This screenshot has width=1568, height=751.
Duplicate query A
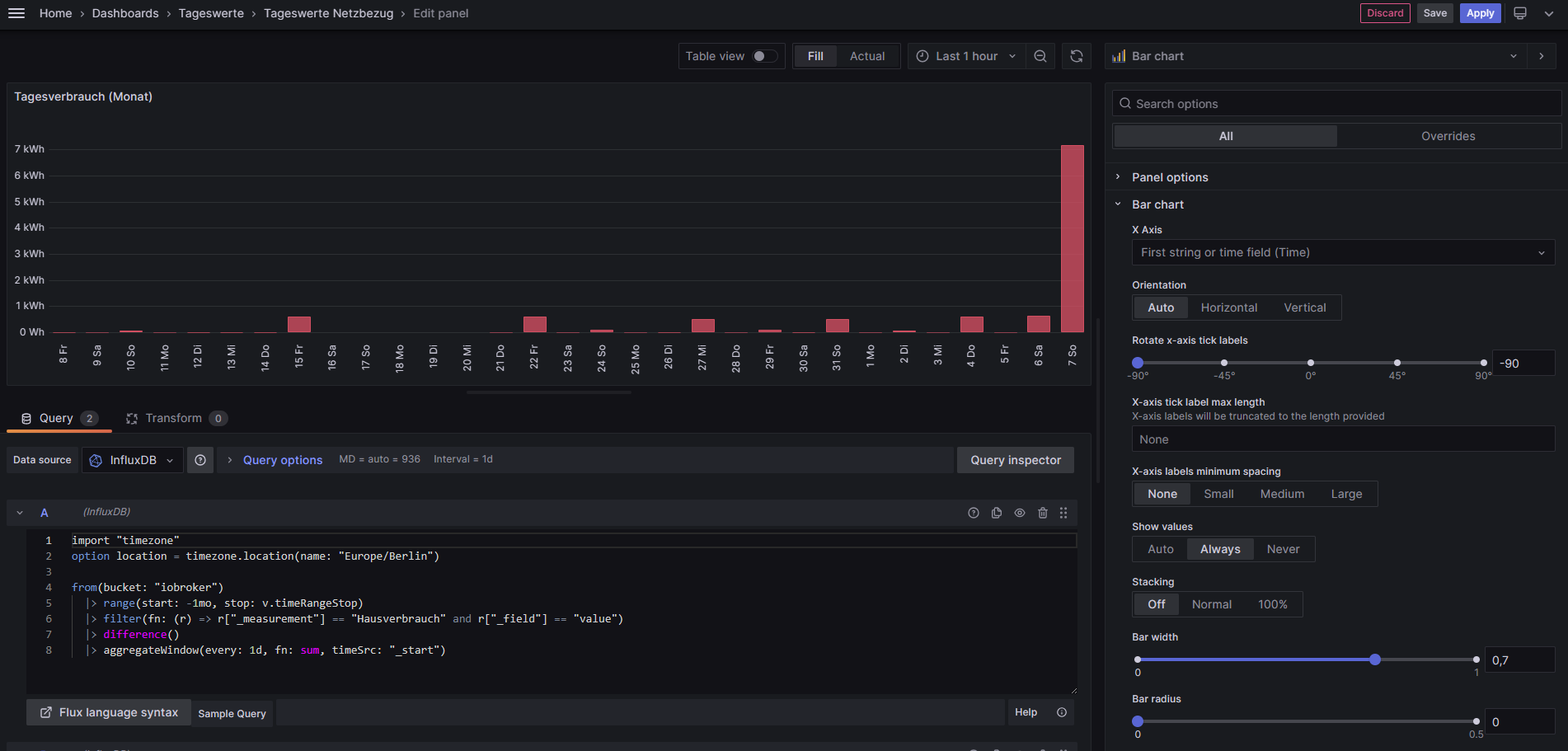point(997,513)
